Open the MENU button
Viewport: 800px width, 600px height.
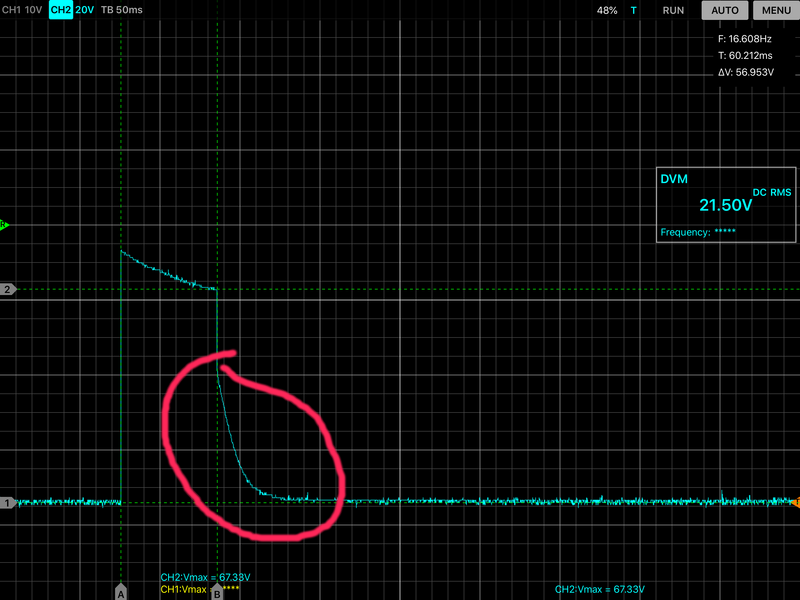(x=776, y=10)
